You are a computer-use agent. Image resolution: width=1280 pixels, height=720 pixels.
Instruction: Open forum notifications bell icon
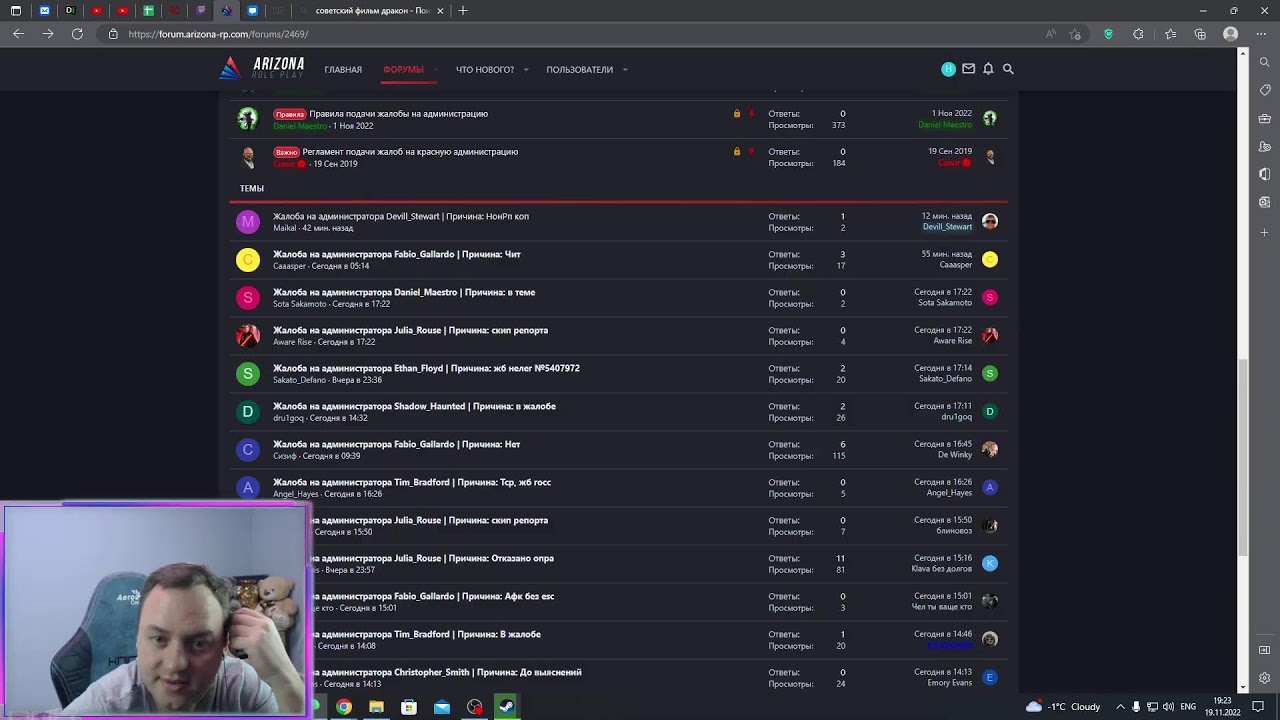click(x=988, y=69)
